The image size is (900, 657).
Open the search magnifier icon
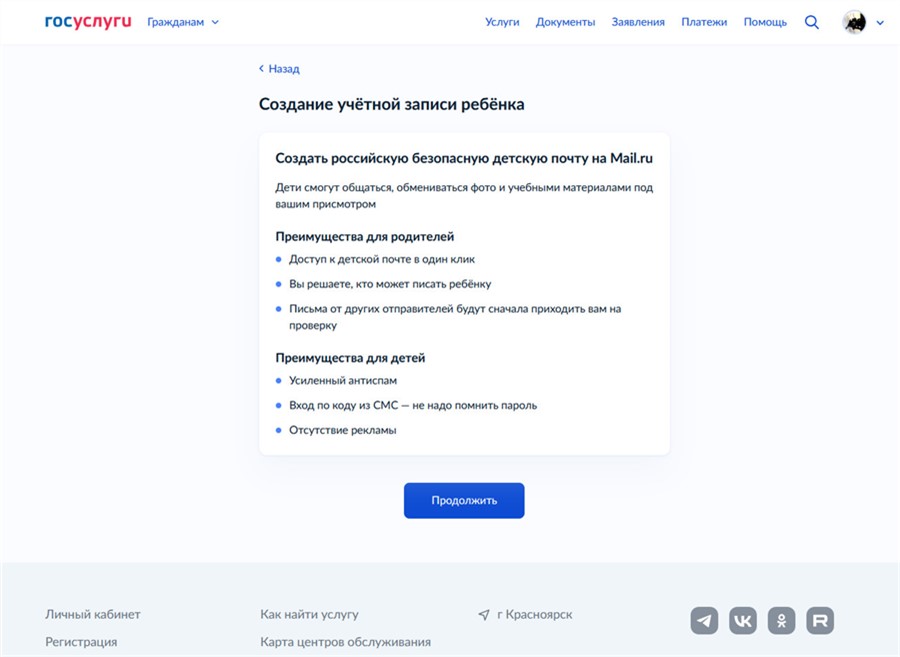(812, 22)
